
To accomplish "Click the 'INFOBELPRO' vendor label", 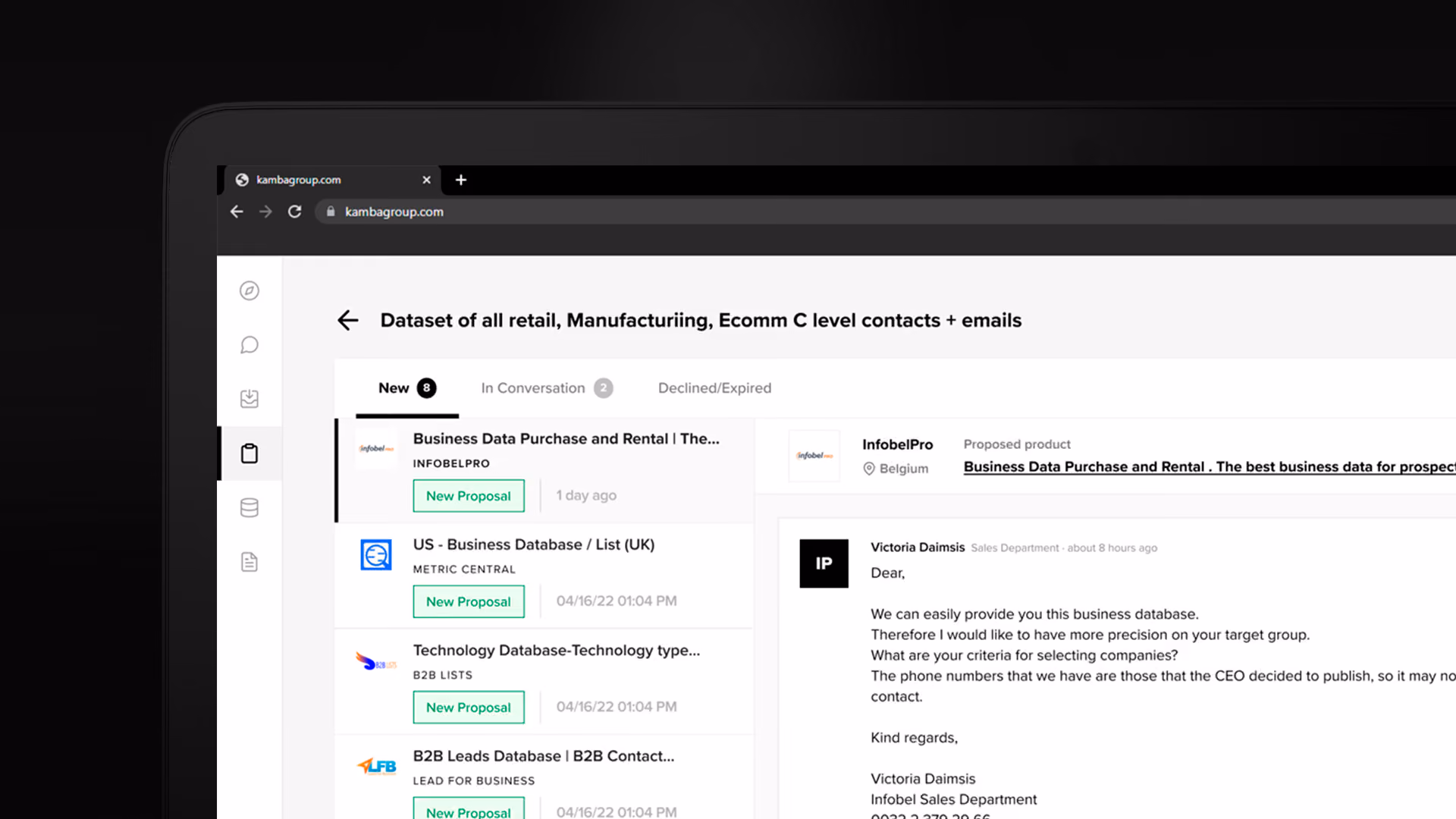I will [451, 463].
